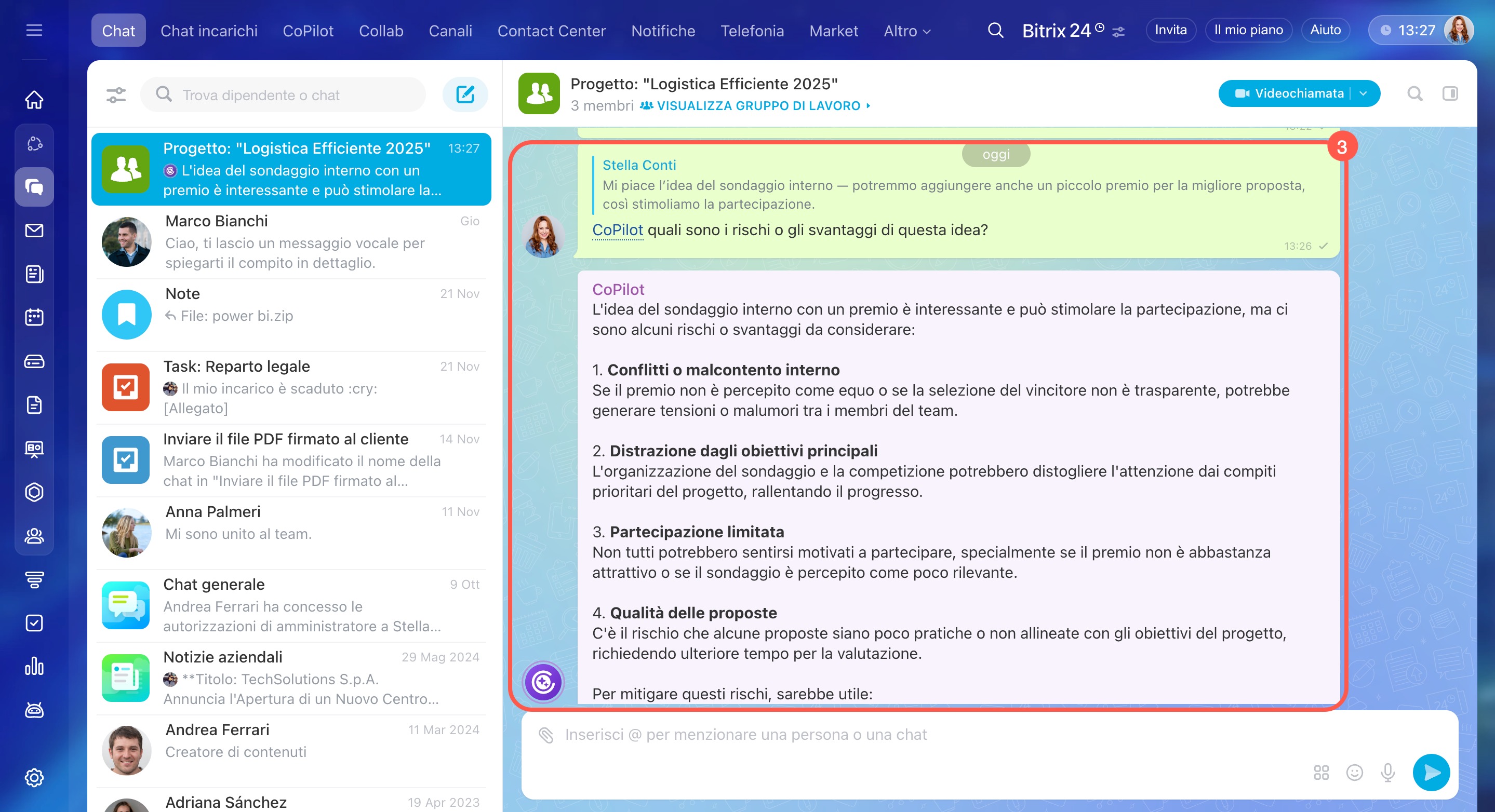Switch to the CoPilot tab
The width and height of the screenshot is (1495, 812).
[x=308, y=31]
